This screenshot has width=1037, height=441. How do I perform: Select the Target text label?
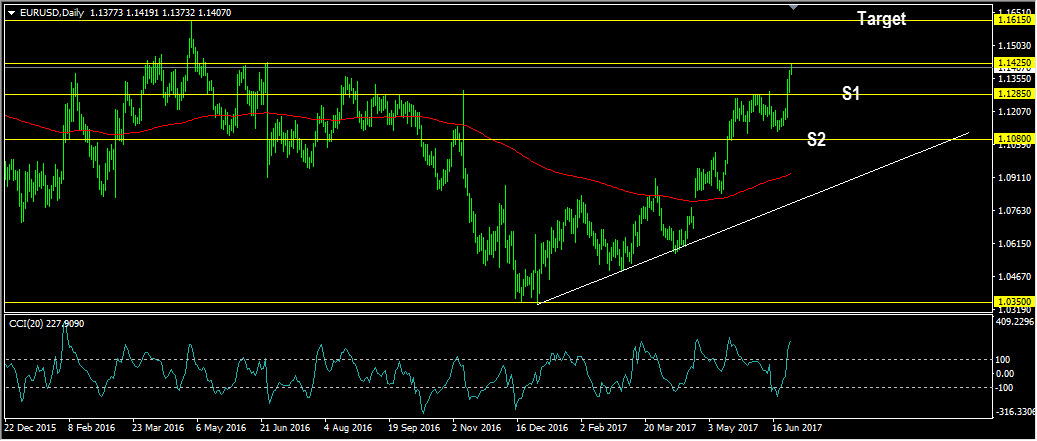[882, 19]
